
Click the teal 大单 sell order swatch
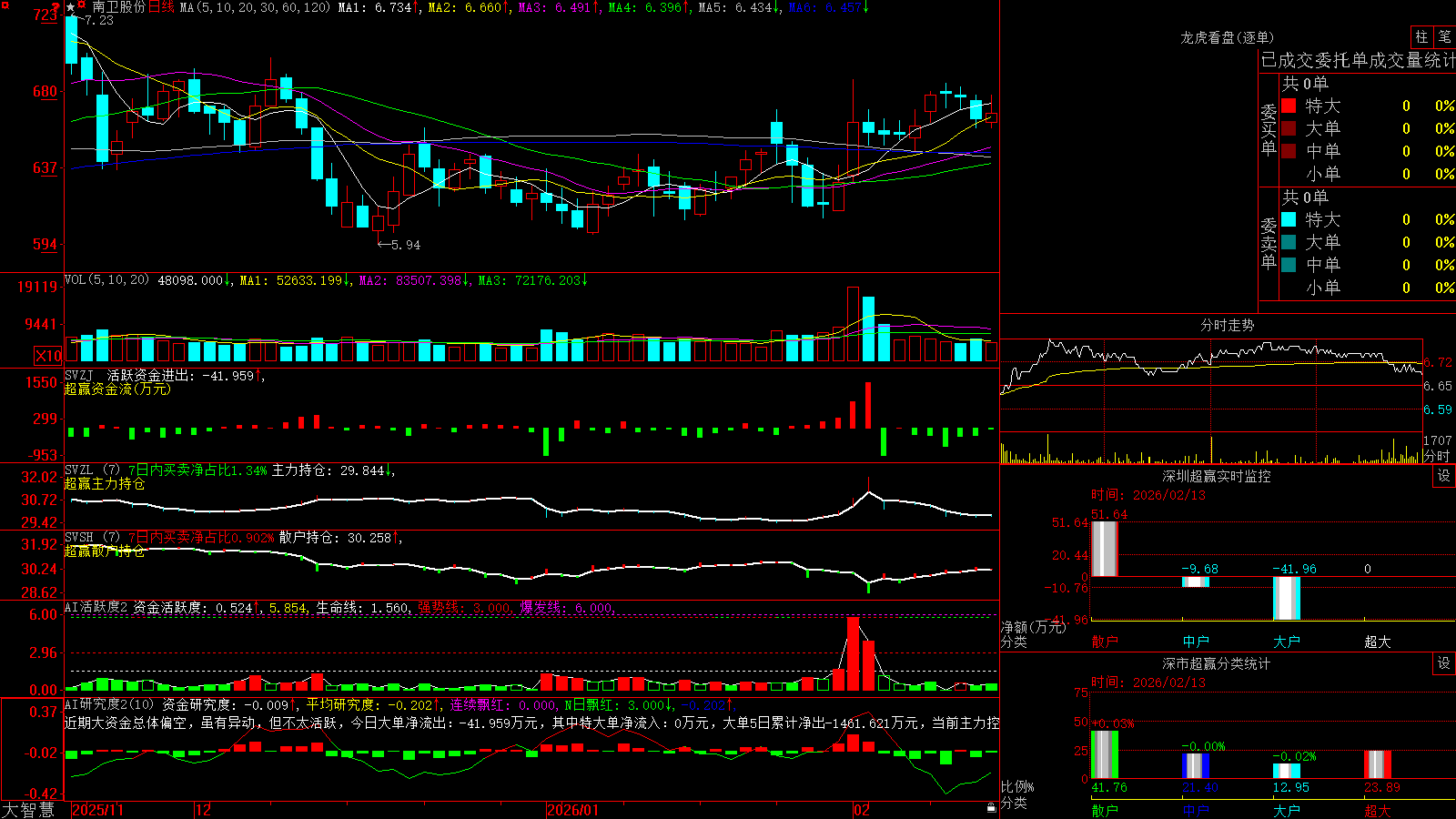click(x=1289, y=242)
